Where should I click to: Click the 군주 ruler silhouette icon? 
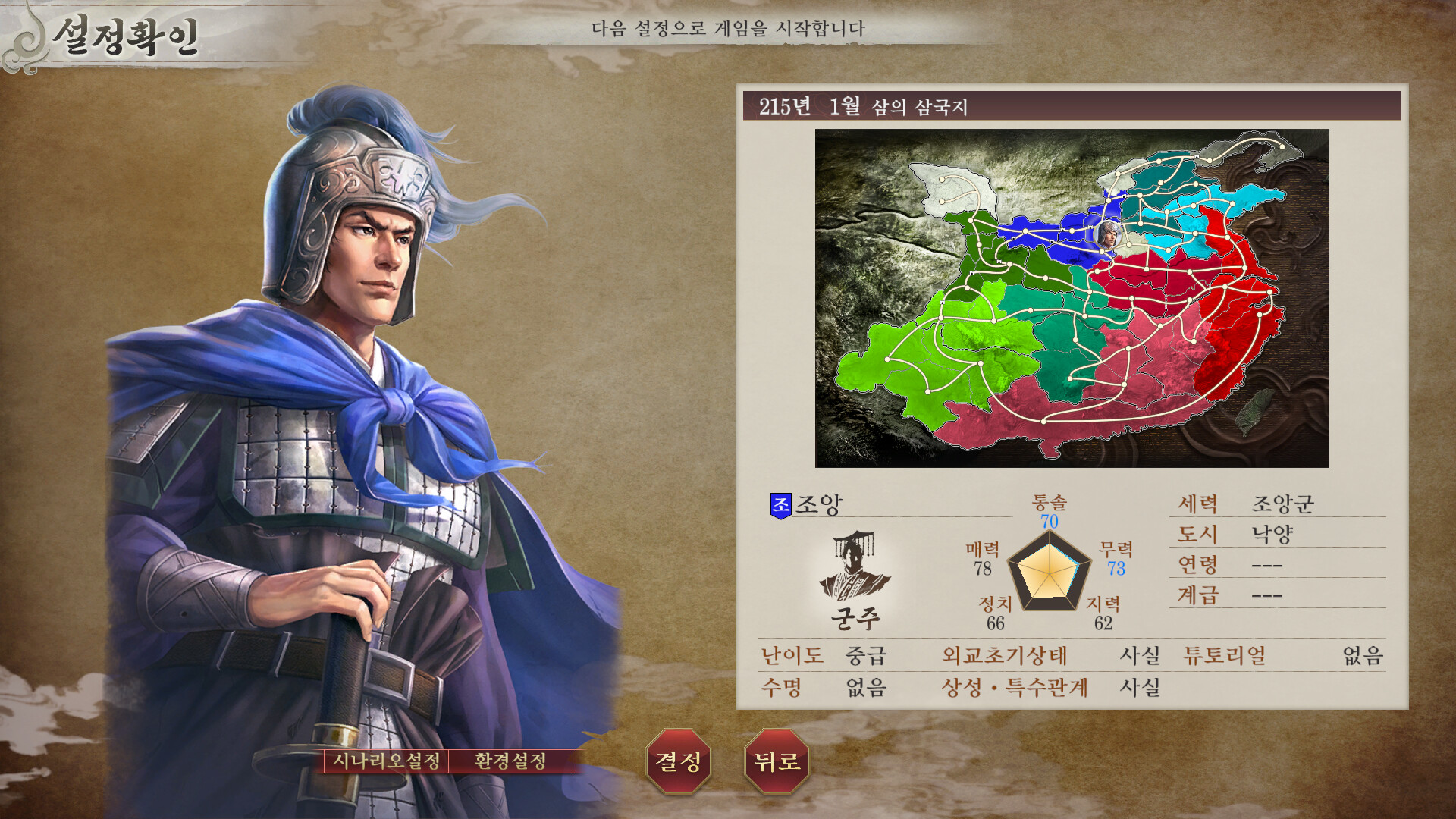pyautogui.click(x=855, y=566)
